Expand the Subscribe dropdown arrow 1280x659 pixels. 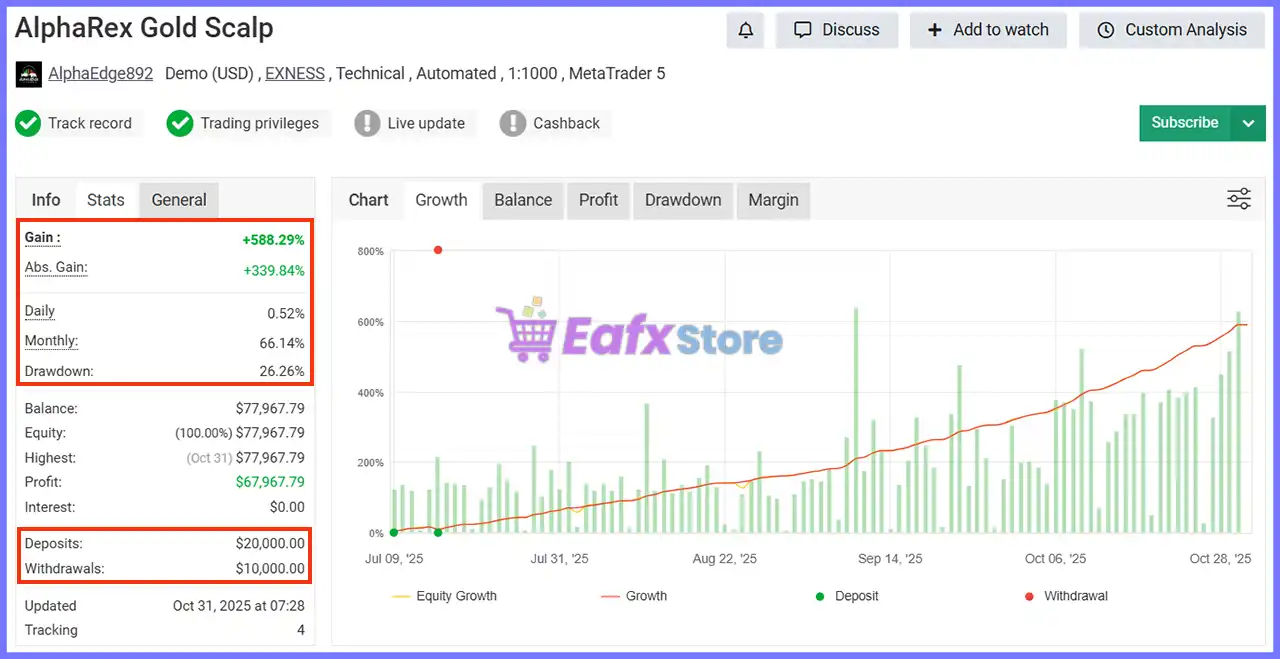point(1248,123)
